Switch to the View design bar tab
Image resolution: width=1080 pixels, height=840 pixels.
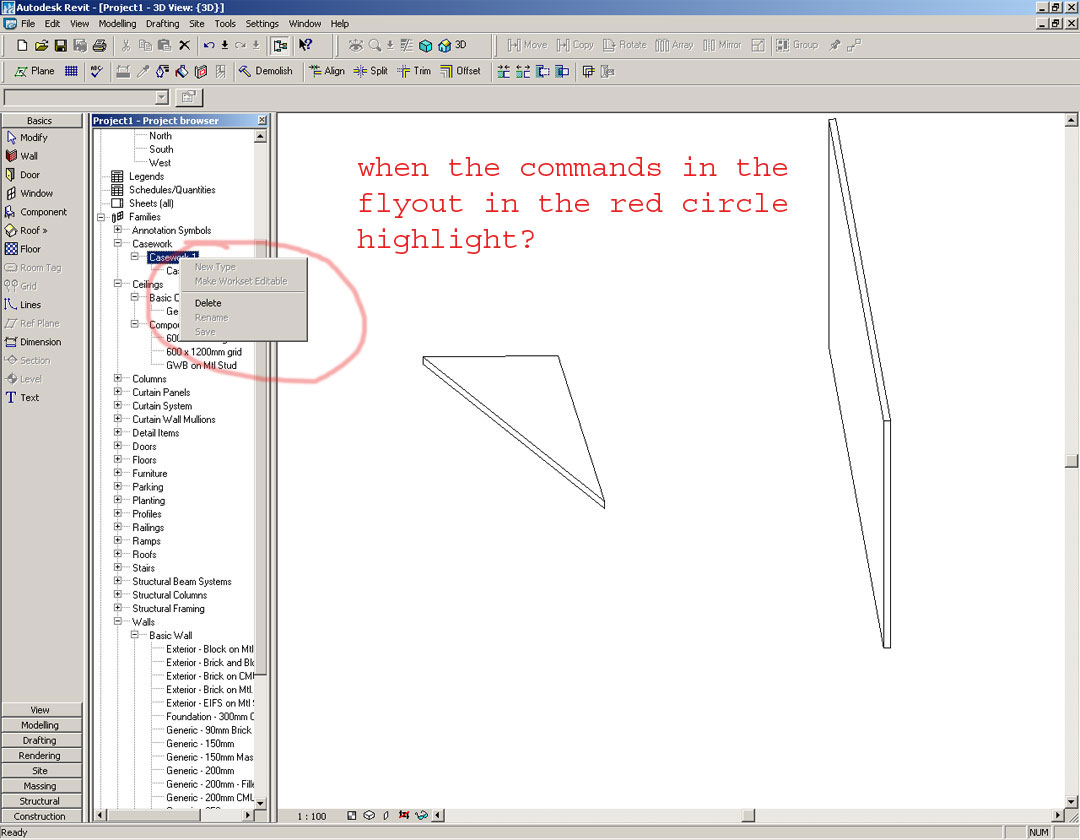[x=40, y=710]
